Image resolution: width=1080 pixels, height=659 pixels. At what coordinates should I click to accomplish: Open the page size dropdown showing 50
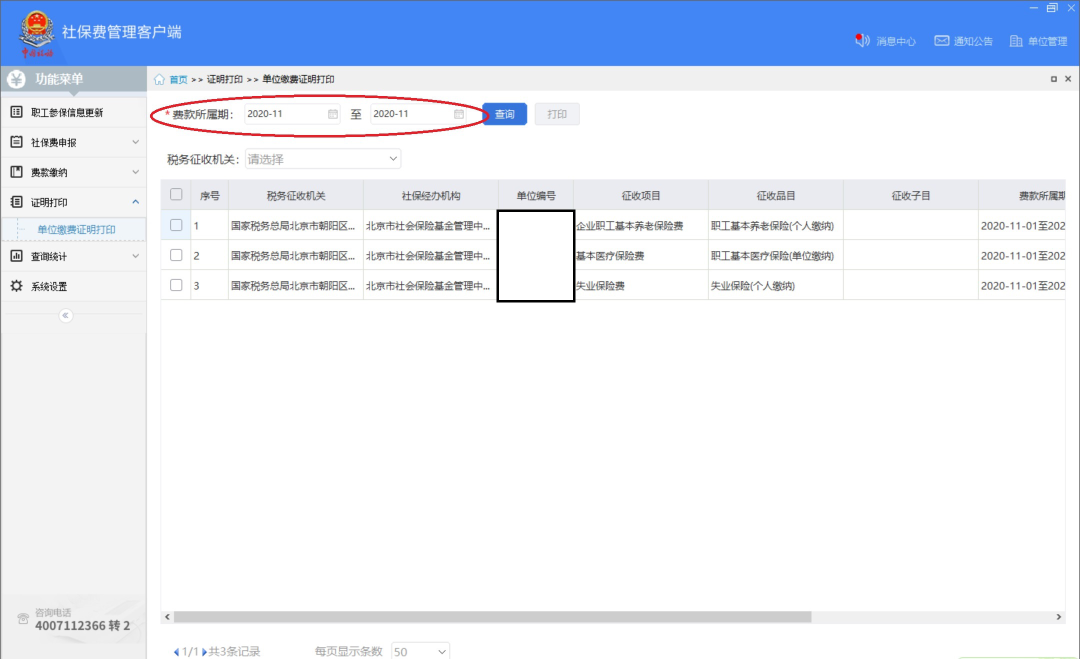420,651
